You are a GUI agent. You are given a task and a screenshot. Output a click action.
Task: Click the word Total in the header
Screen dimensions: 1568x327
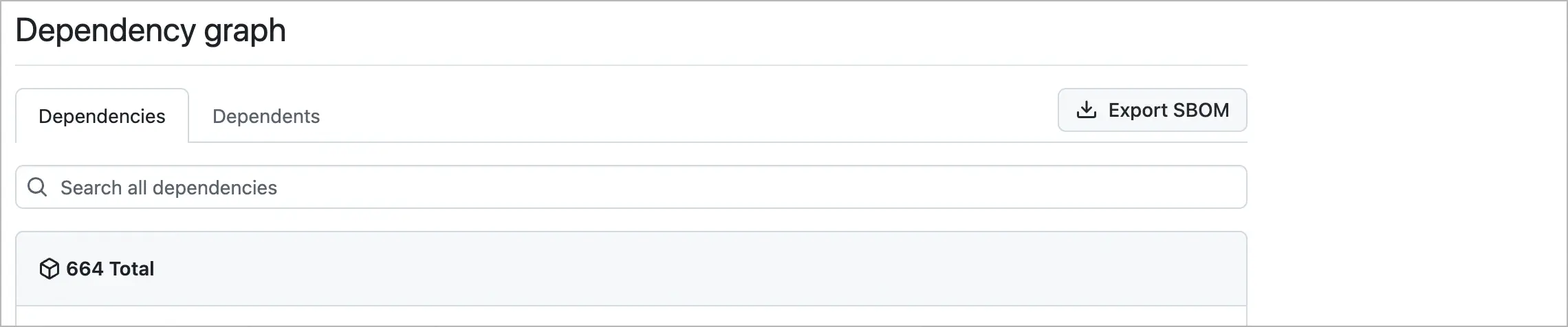132,269
